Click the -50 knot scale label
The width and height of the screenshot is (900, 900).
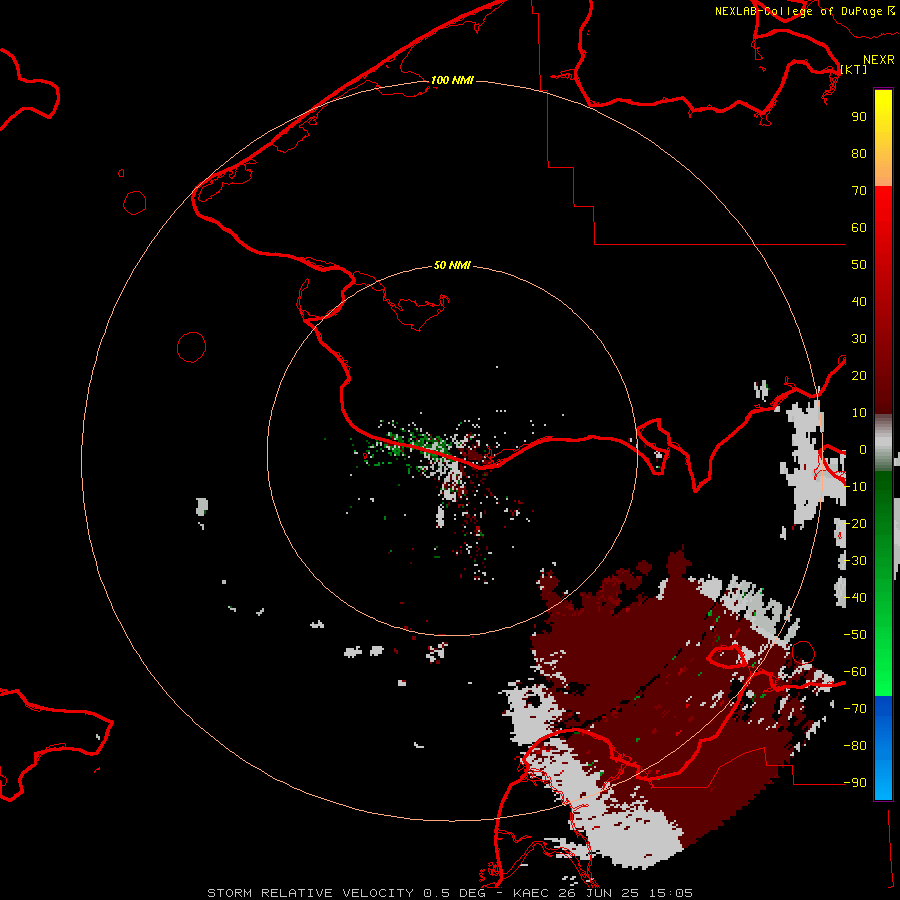pos(855,635)
